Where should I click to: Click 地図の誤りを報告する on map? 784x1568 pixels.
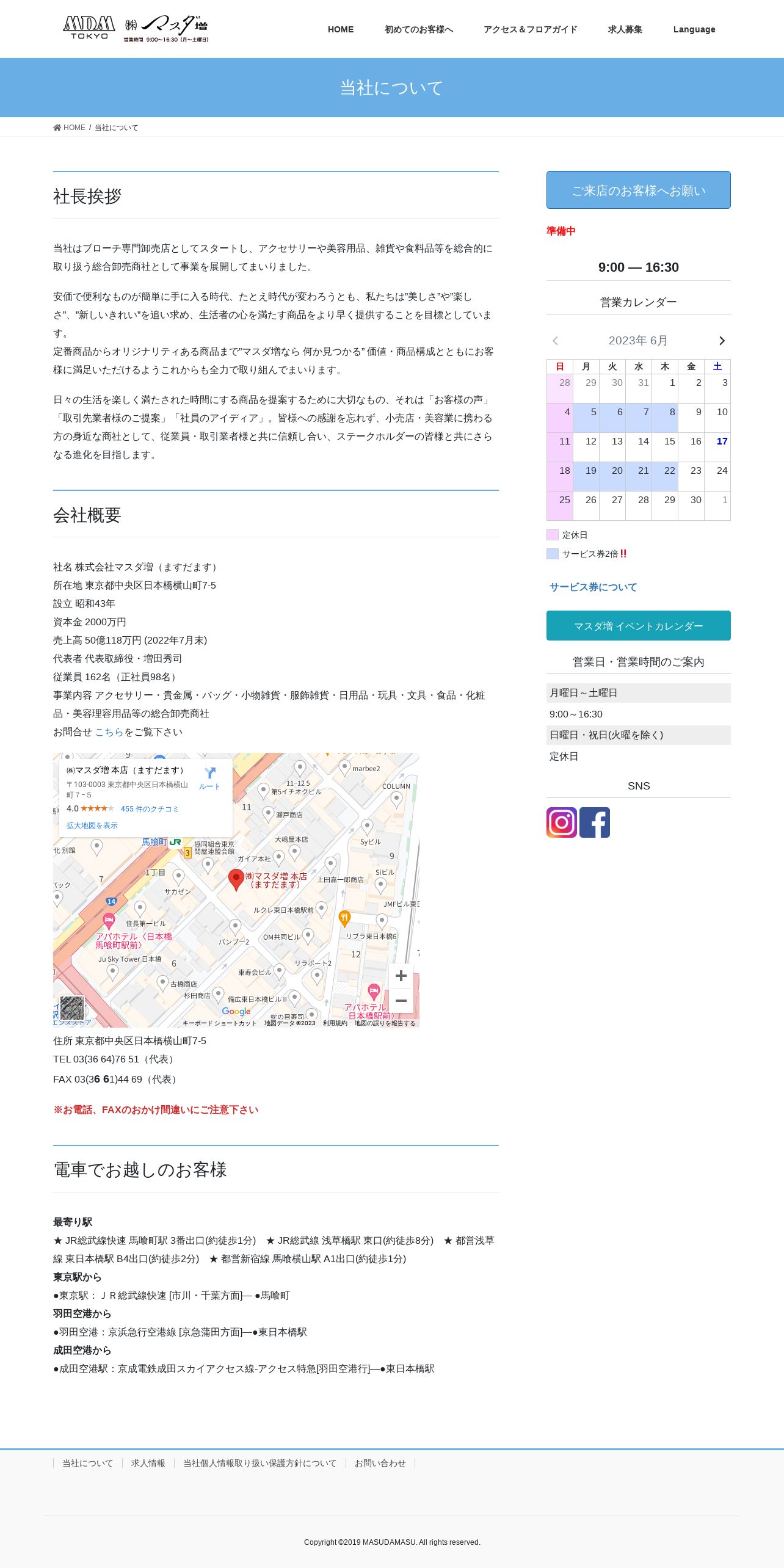click(385, 1023)
